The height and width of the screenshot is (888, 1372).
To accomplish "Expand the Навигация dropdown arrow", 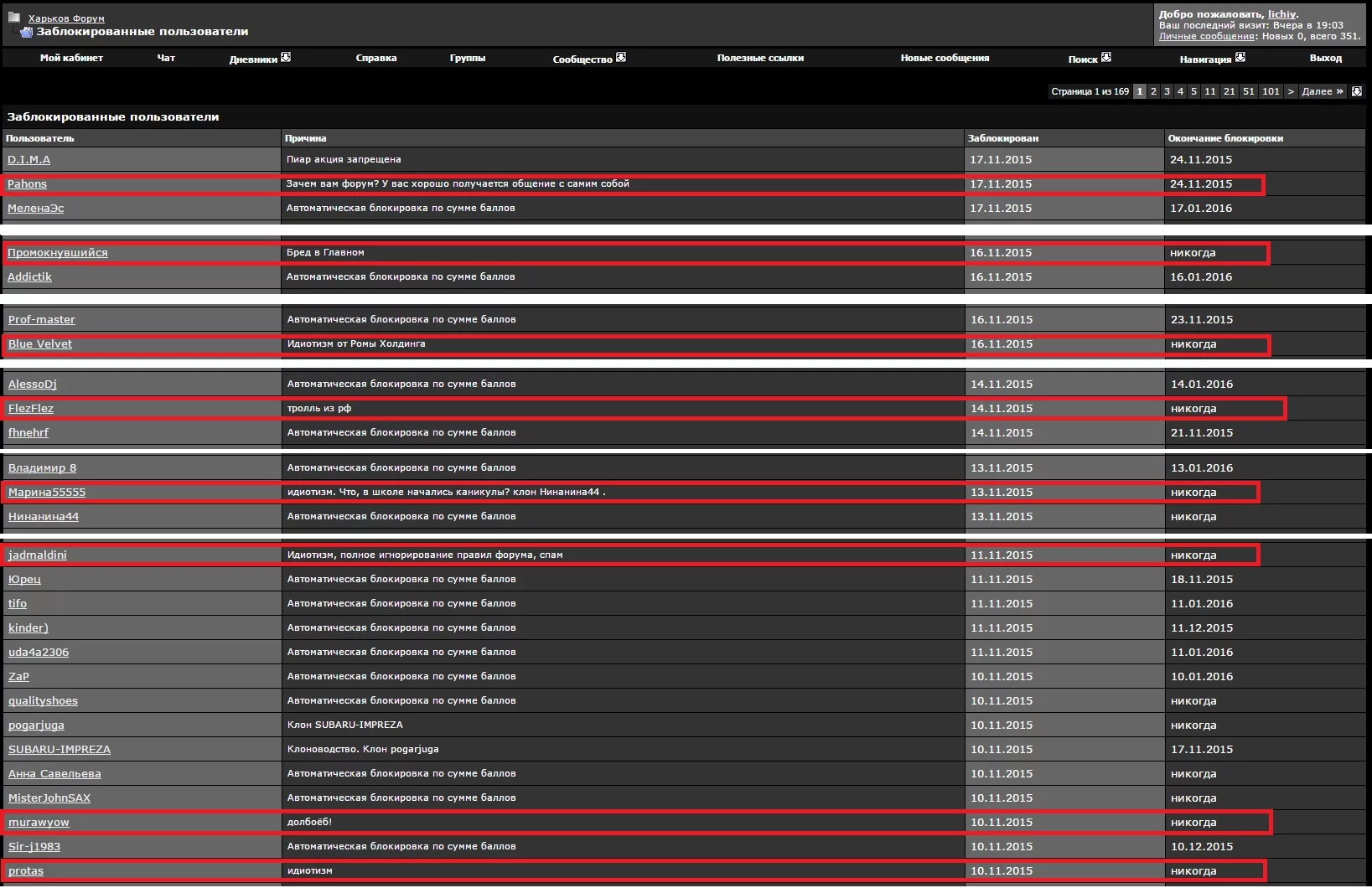I will coord(1240,57).
